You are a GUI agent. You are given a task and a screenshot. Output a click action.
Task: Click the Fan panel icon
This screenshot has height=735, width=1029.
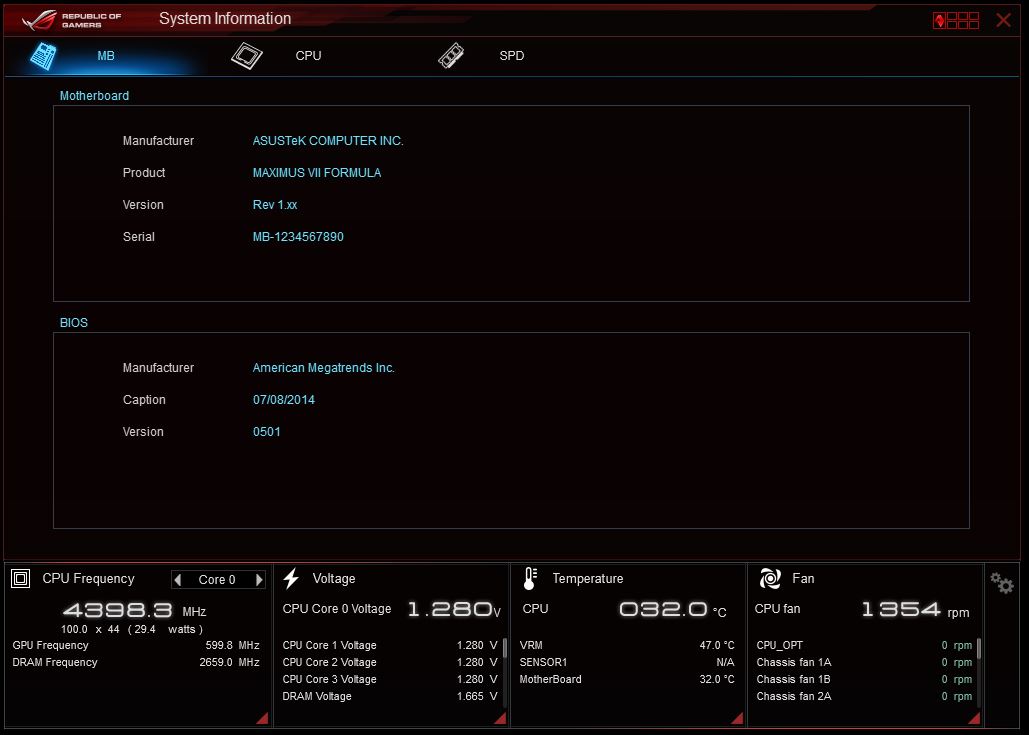click(x=770, y=578)
